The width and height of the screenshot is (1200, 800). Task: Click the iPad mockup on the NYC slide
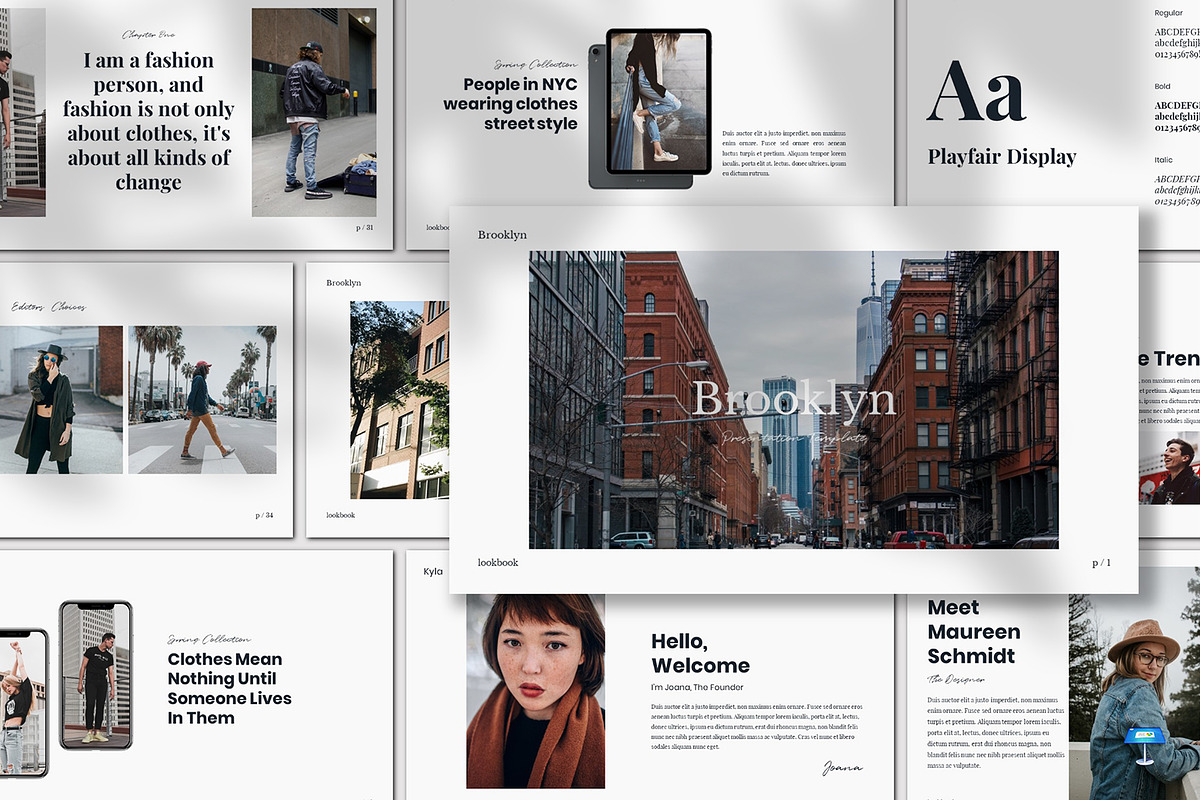tap(650, 108)
